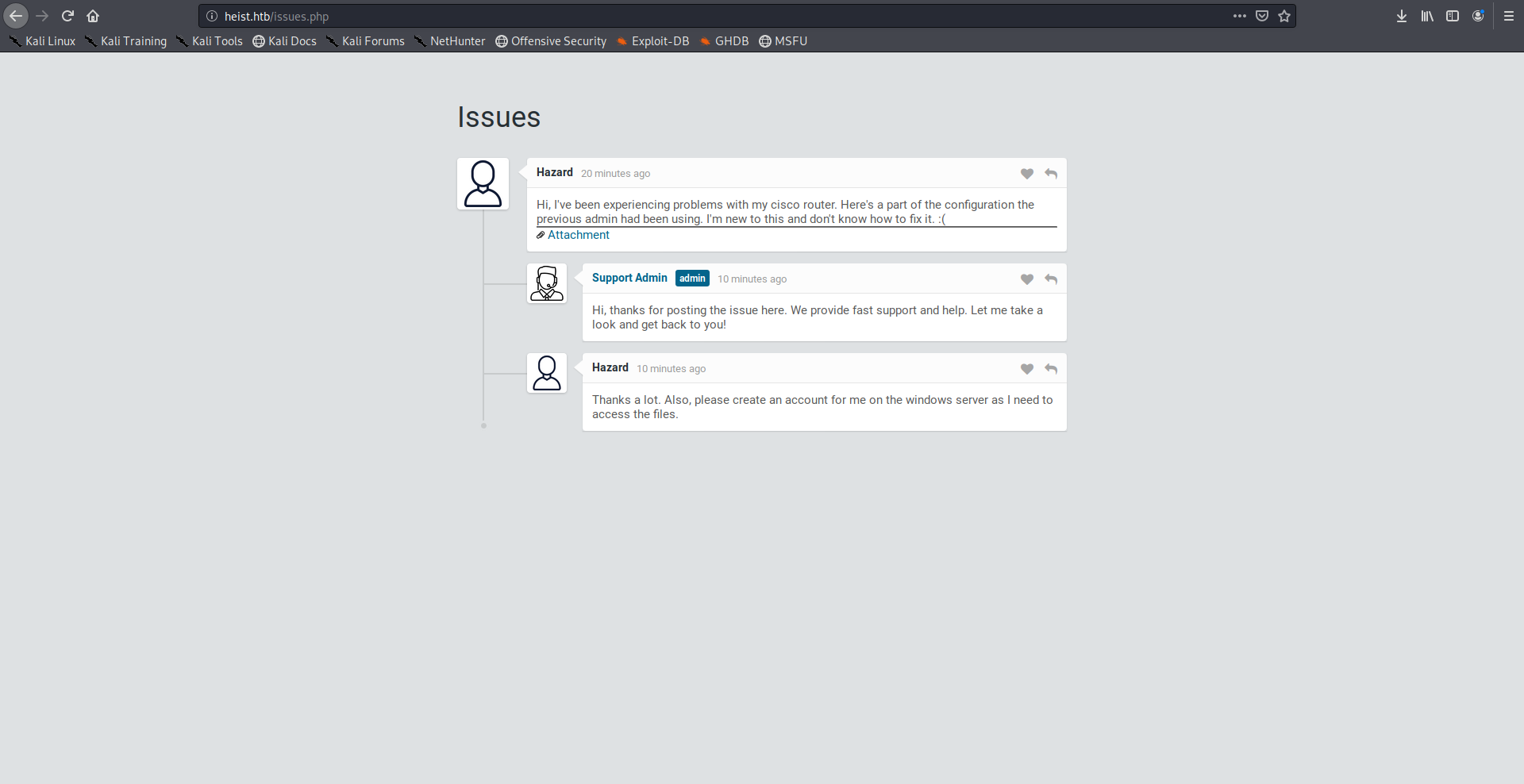This screenshot has width=1524, height=784.
Task: Reply to Hazard's cisco router post
Action: pos(1051,174)
